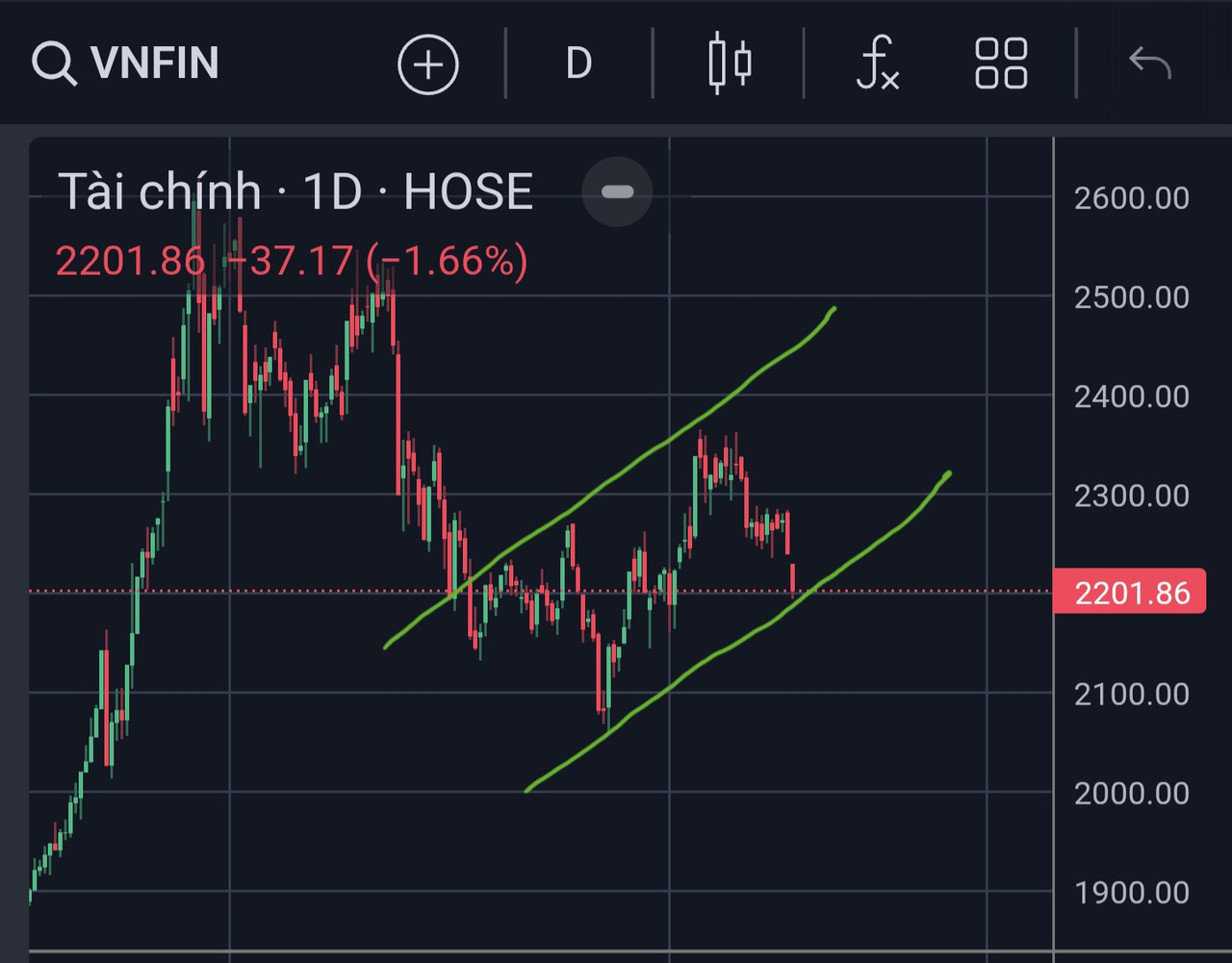Open layout grid of four squares
1232x963 pixels.
pyautogui.click(x=1001, y=63)
